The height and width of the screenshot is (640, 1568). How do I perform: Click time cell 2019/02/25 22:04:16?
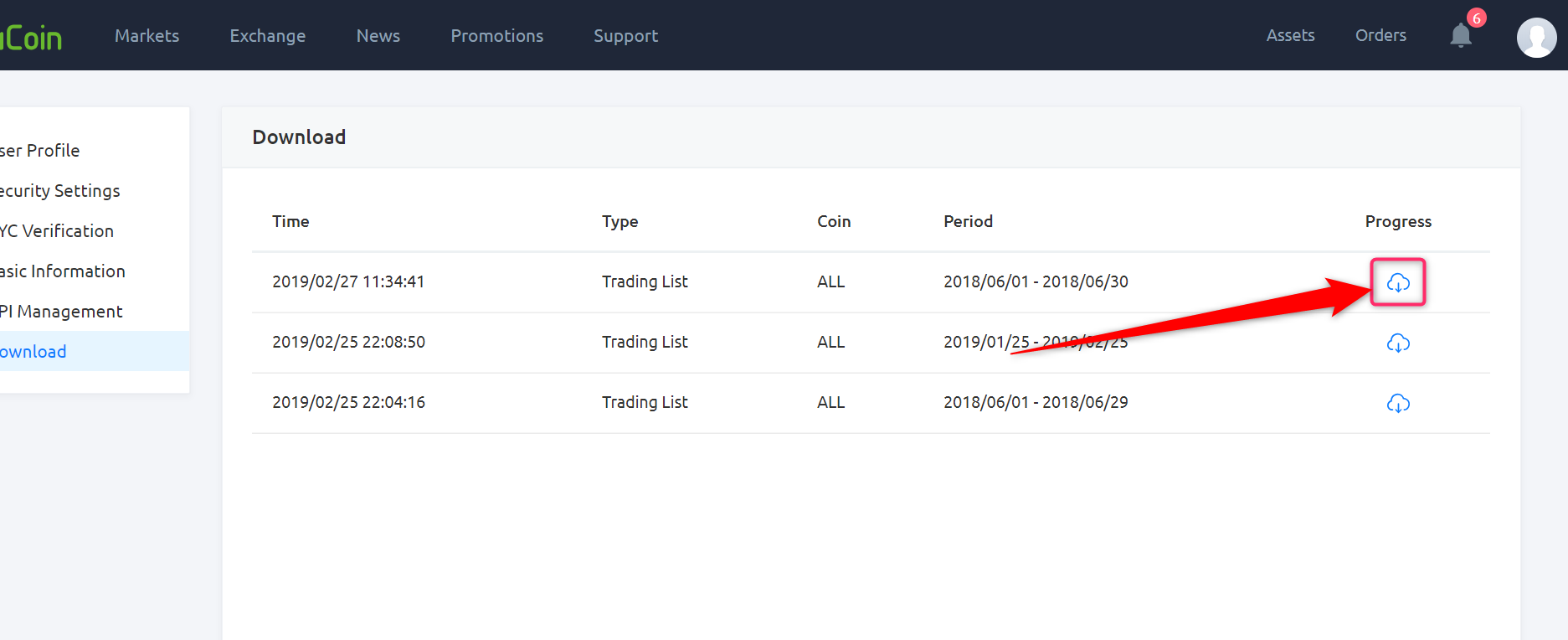coord(348,402)
